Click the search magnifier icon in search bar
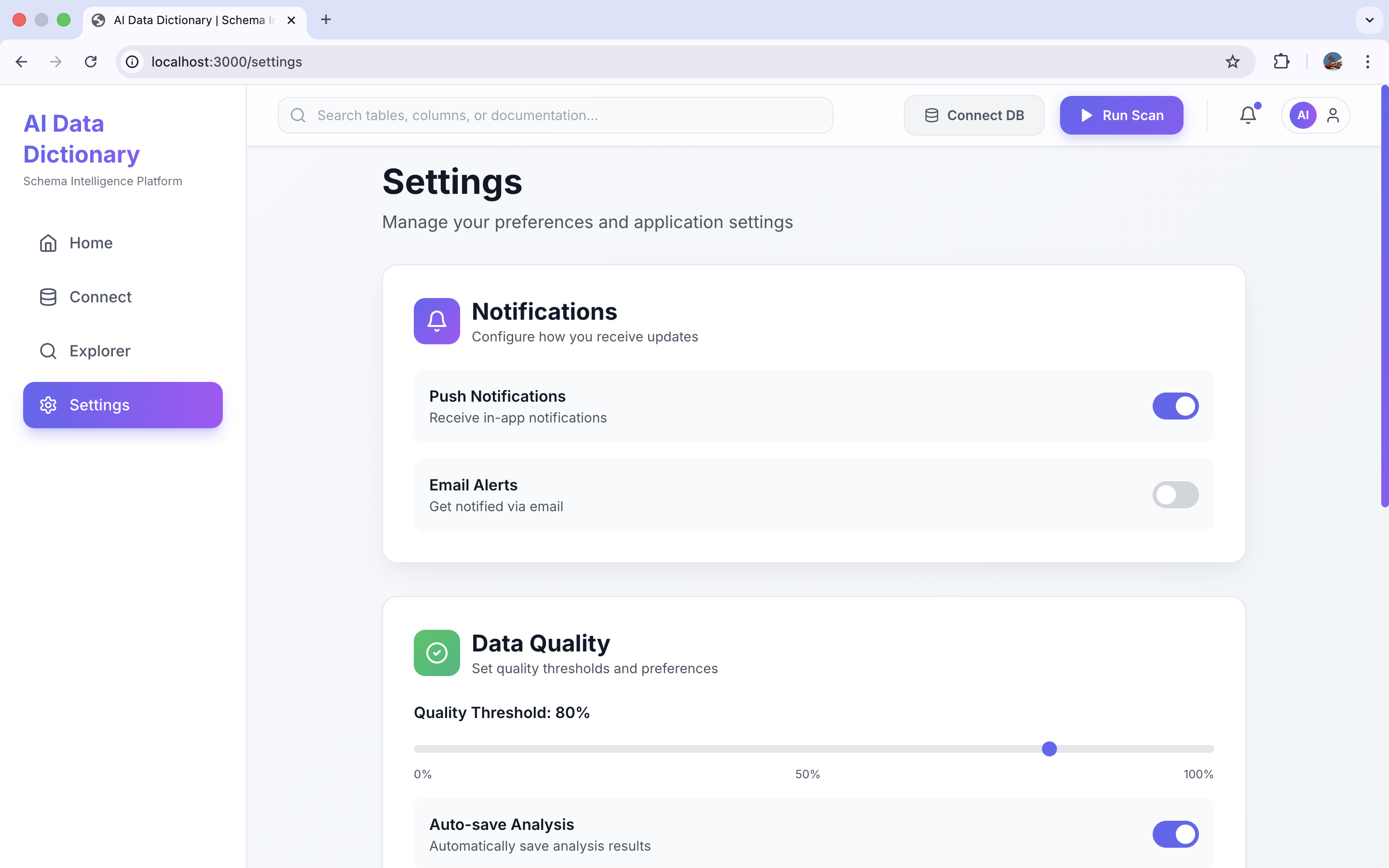The width and height of the screenshot is (1389, 868). [x=299, y=115]
